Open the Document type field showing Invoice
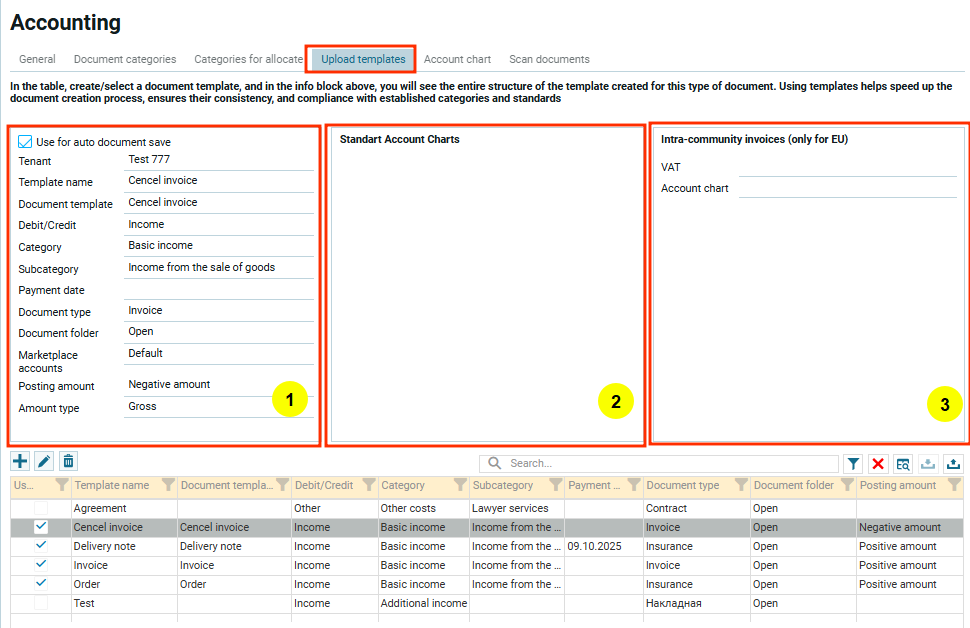The image size is (970, 628). tap(218, 311)
